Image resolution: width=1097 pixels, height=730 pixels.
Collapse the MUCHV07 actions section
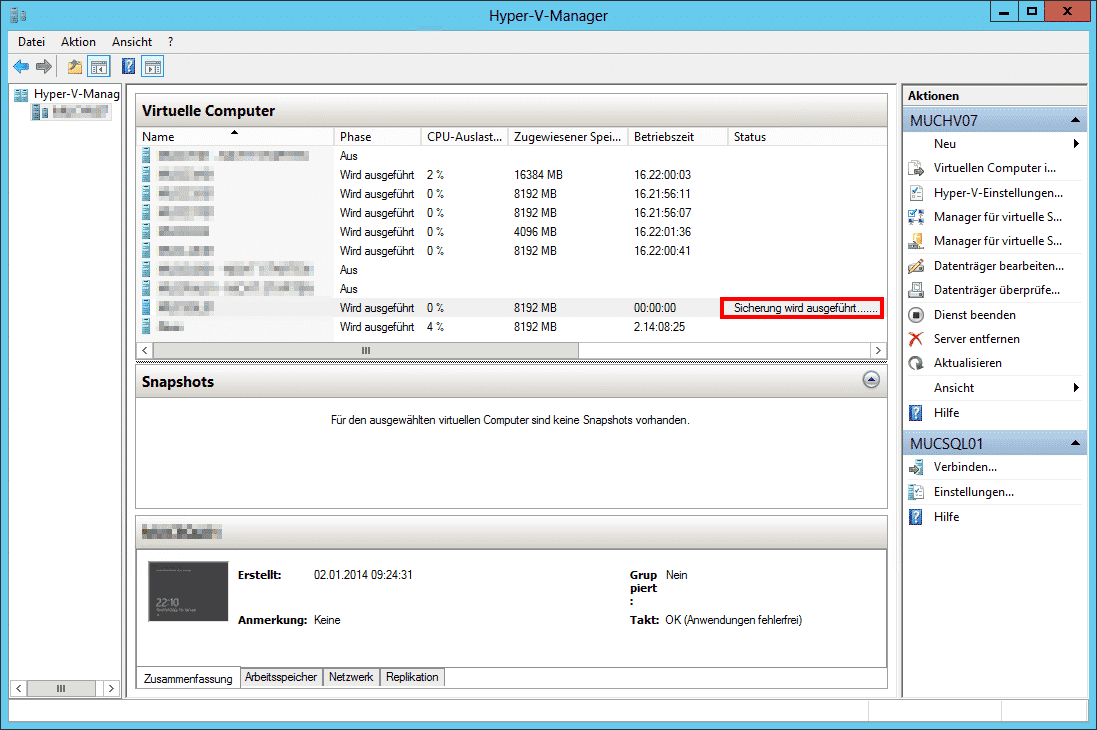point(1075,120)
